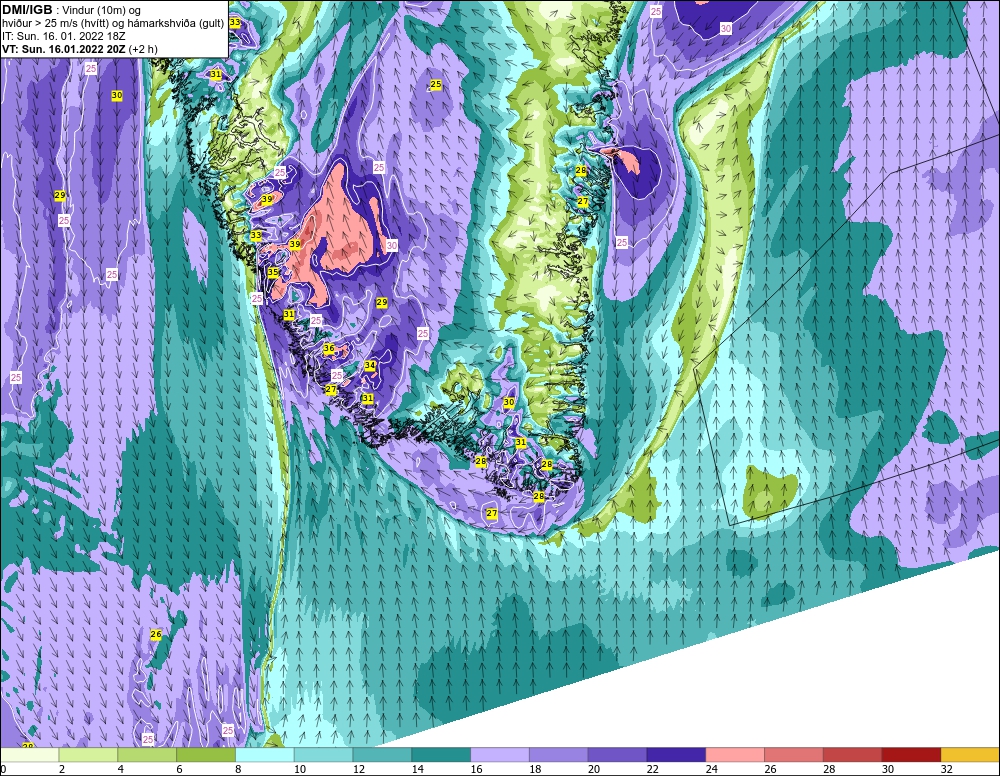Viewport: 1000px width, 776px height.
Task: Click the yellow 34 gust label
Action: (370, 365)
